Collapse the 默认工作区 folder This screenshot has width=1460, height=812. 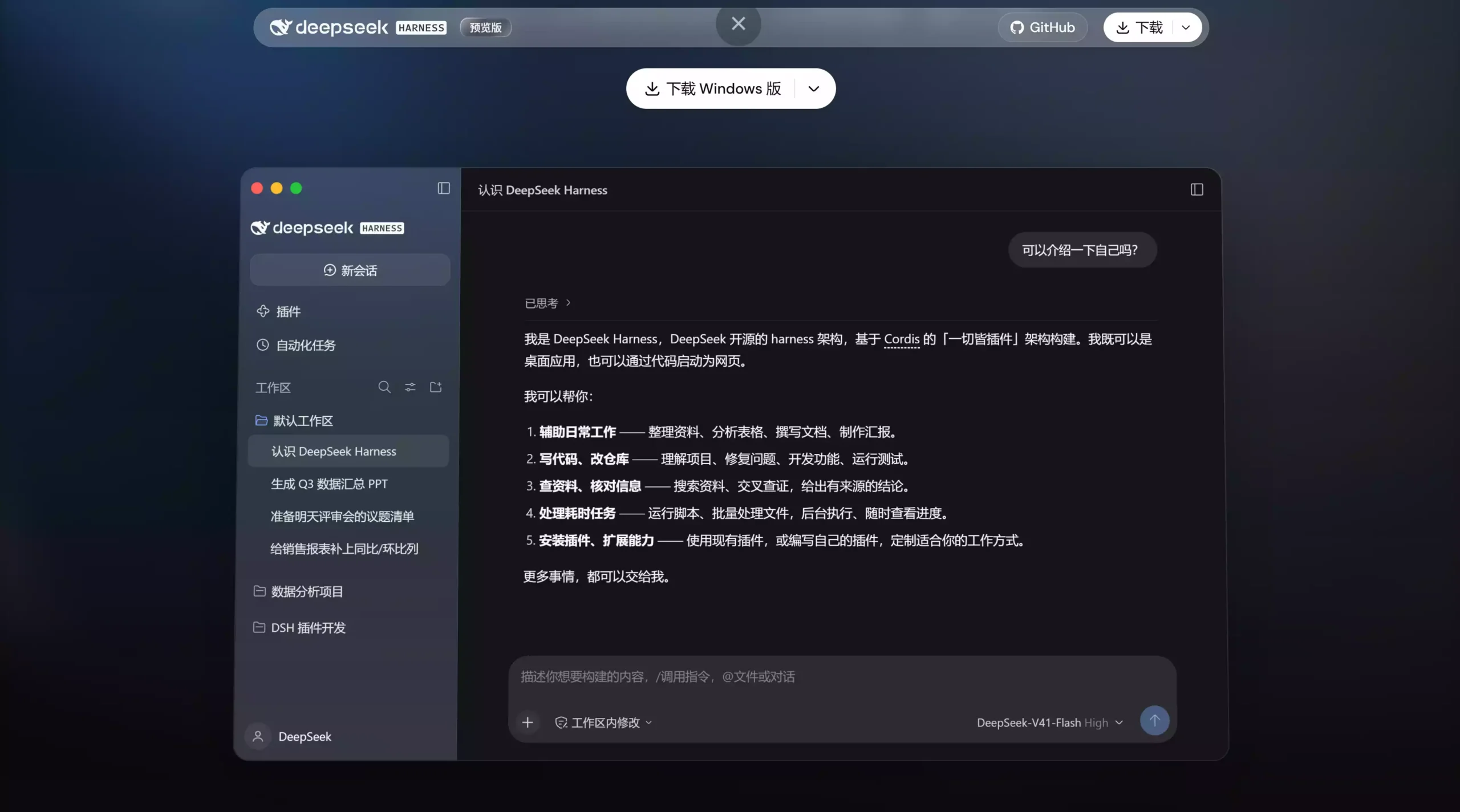coord(294,420)
